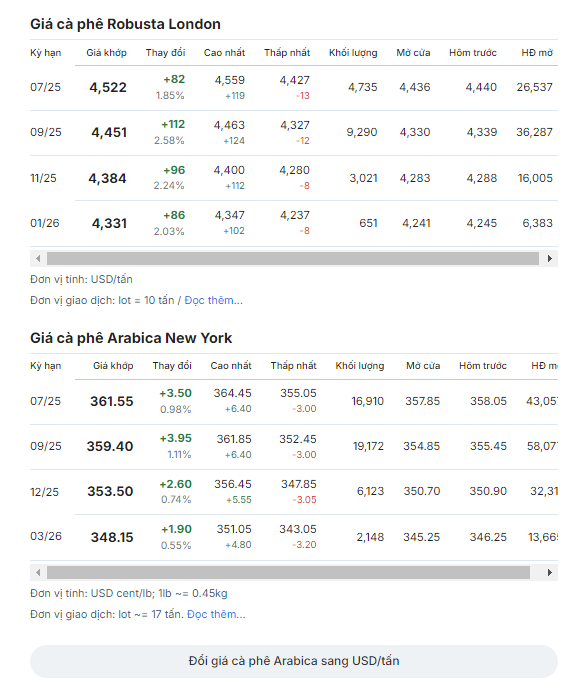Click the Robusta table horizontal scrollbar thumb
This screenshot has width=580, height=694.
pos(293,258)
